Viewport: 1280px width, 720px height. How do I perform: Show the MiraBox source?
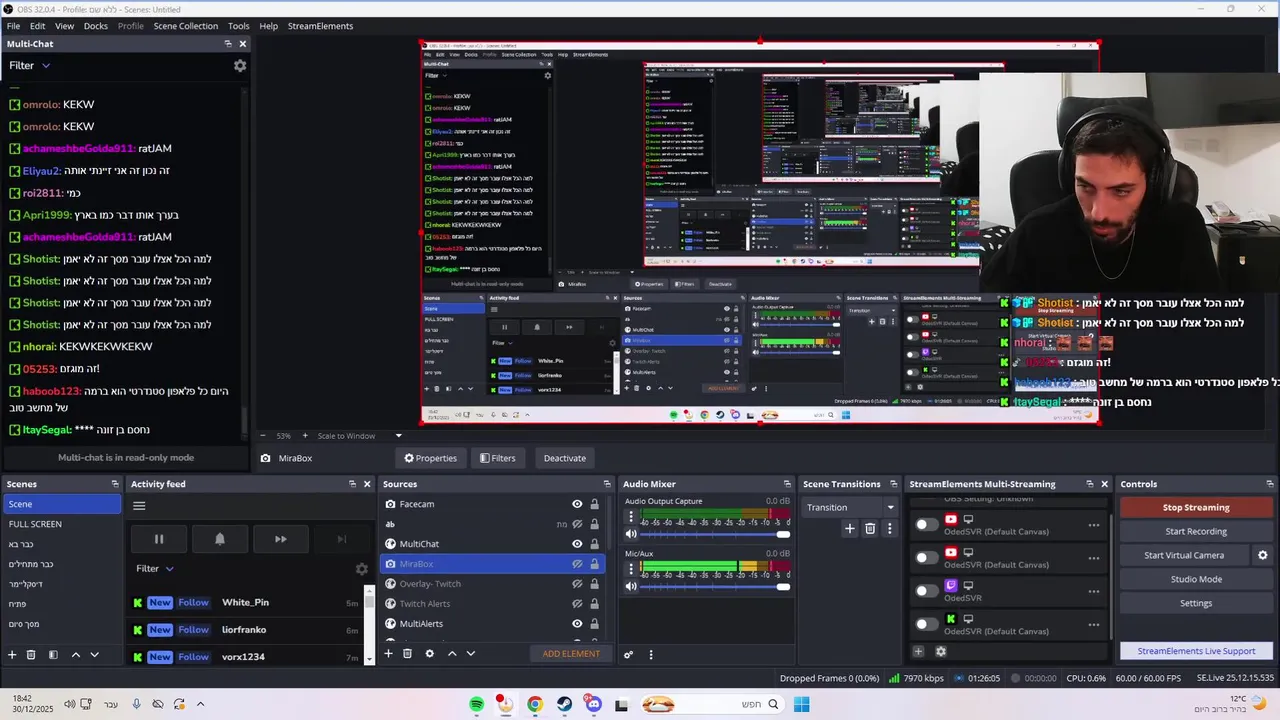pos(577,564)
